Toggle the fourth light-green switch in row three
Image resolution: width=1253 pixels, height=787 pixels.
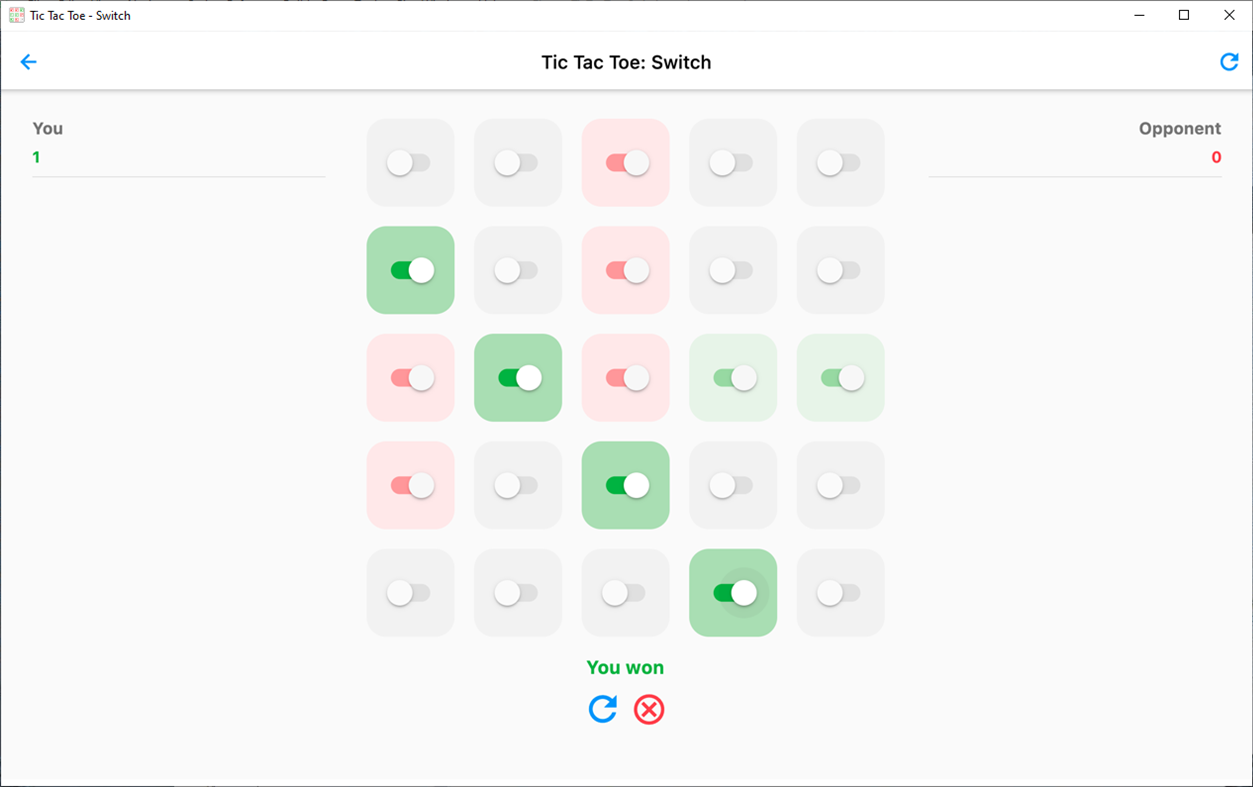733,378
